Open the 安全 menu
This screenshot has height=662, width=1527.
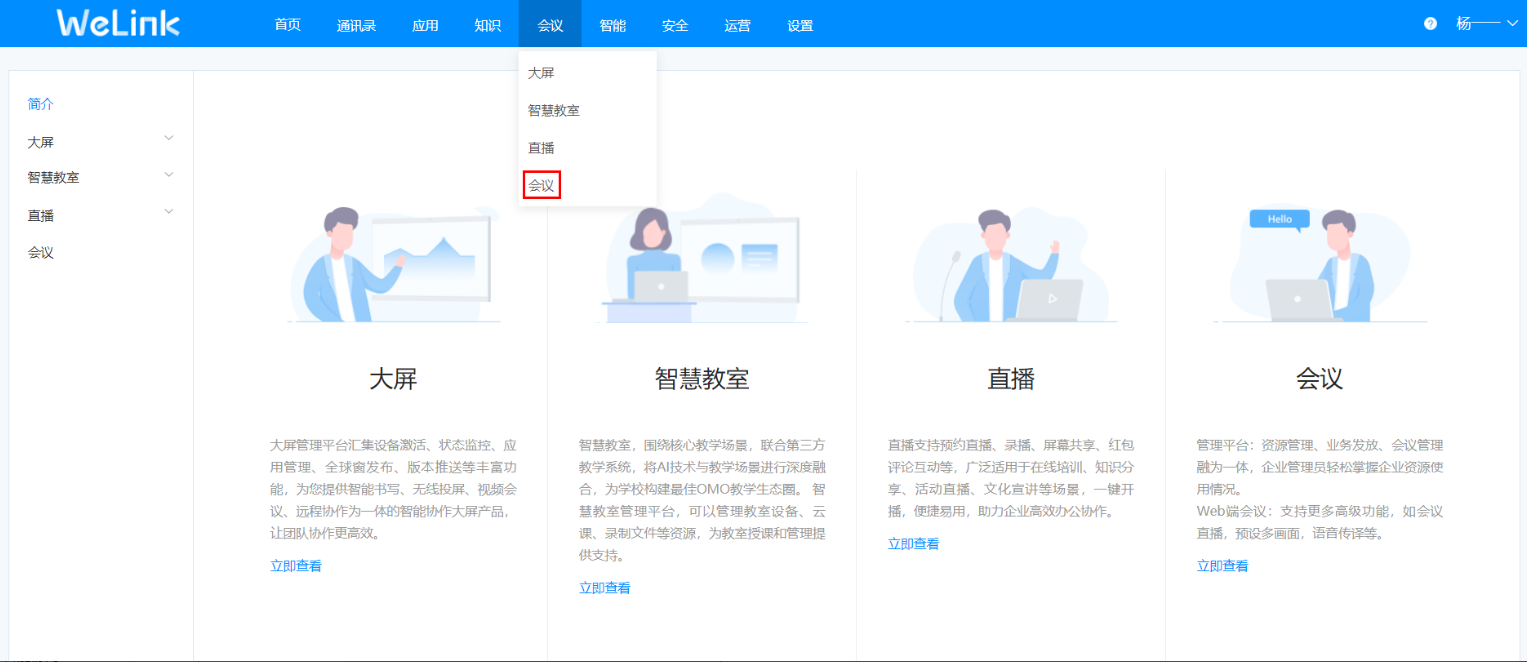[675, 25]
